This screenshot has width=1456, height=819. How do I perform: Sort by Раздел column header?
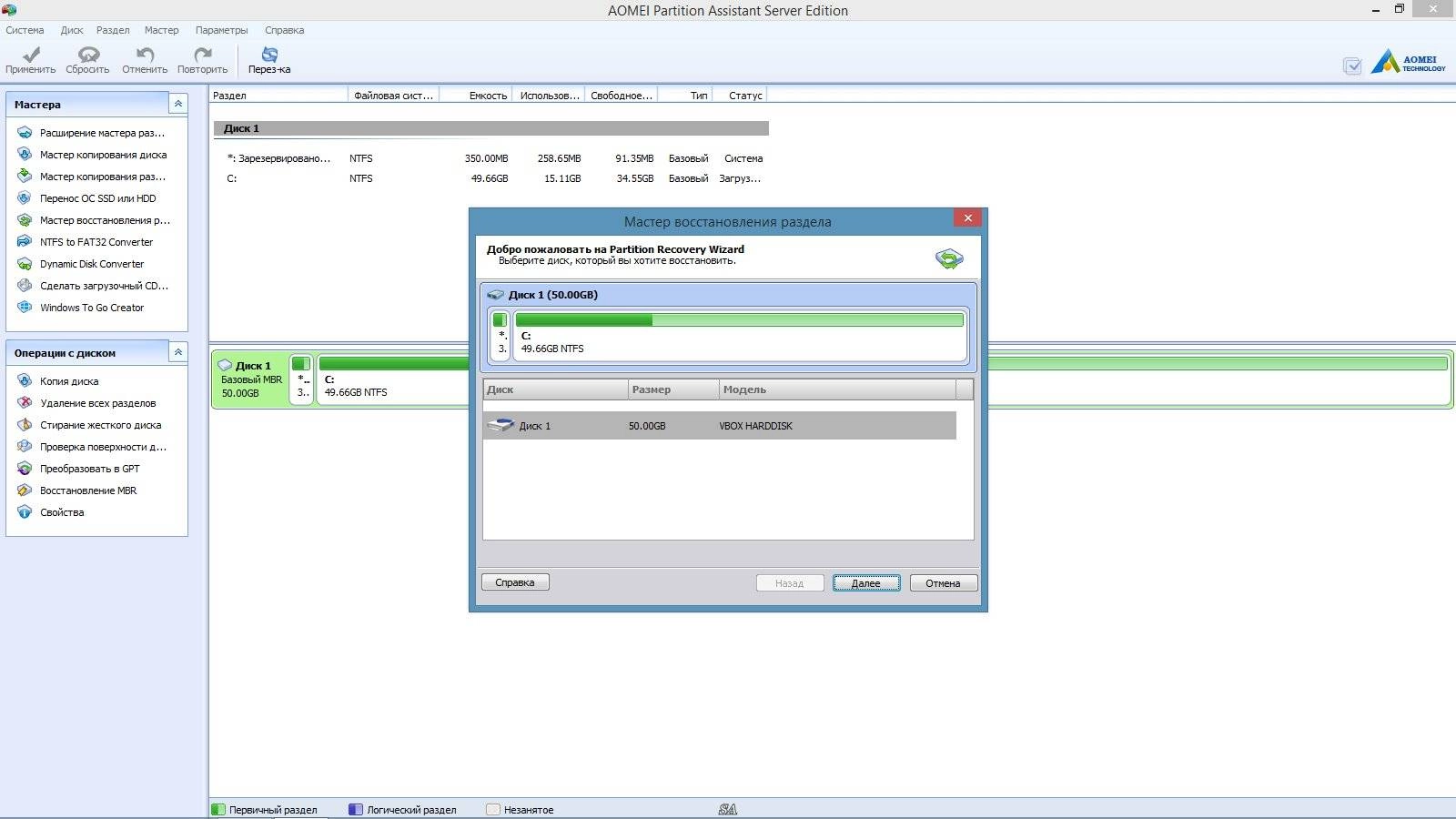(x=279, y=95)
